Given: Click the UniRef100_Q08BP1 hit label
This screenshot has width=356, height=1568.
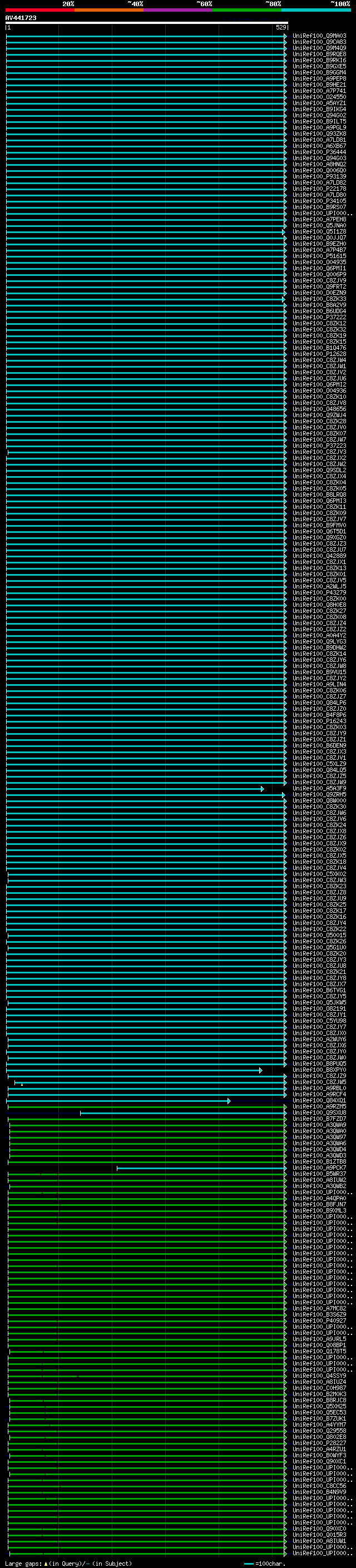Looking at the screenshot, I should (319, 1344).
